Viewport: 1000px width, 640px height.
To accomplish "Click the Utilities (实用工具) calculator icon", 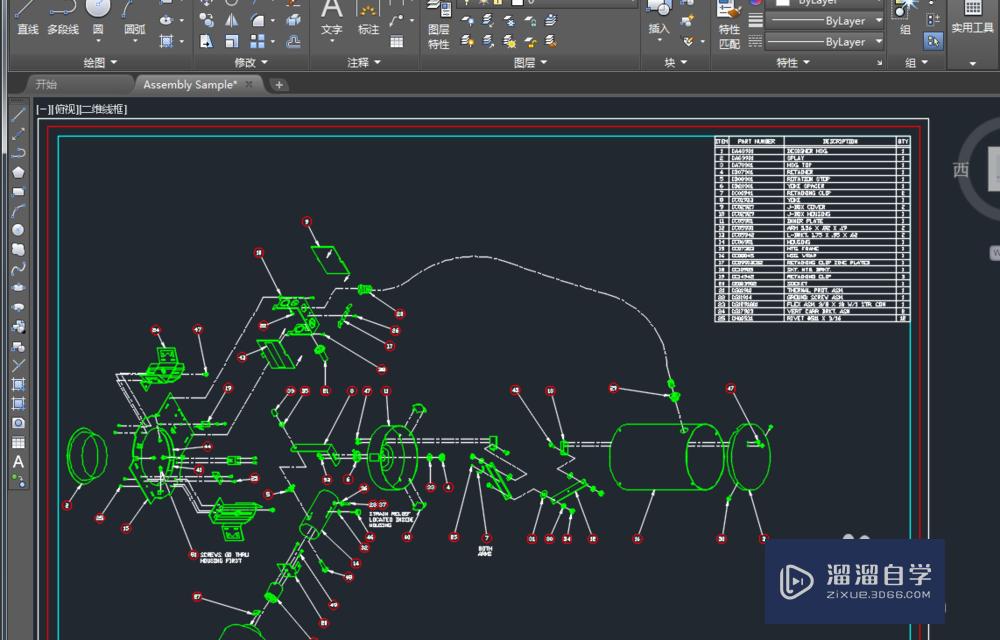I will point(972,10).
